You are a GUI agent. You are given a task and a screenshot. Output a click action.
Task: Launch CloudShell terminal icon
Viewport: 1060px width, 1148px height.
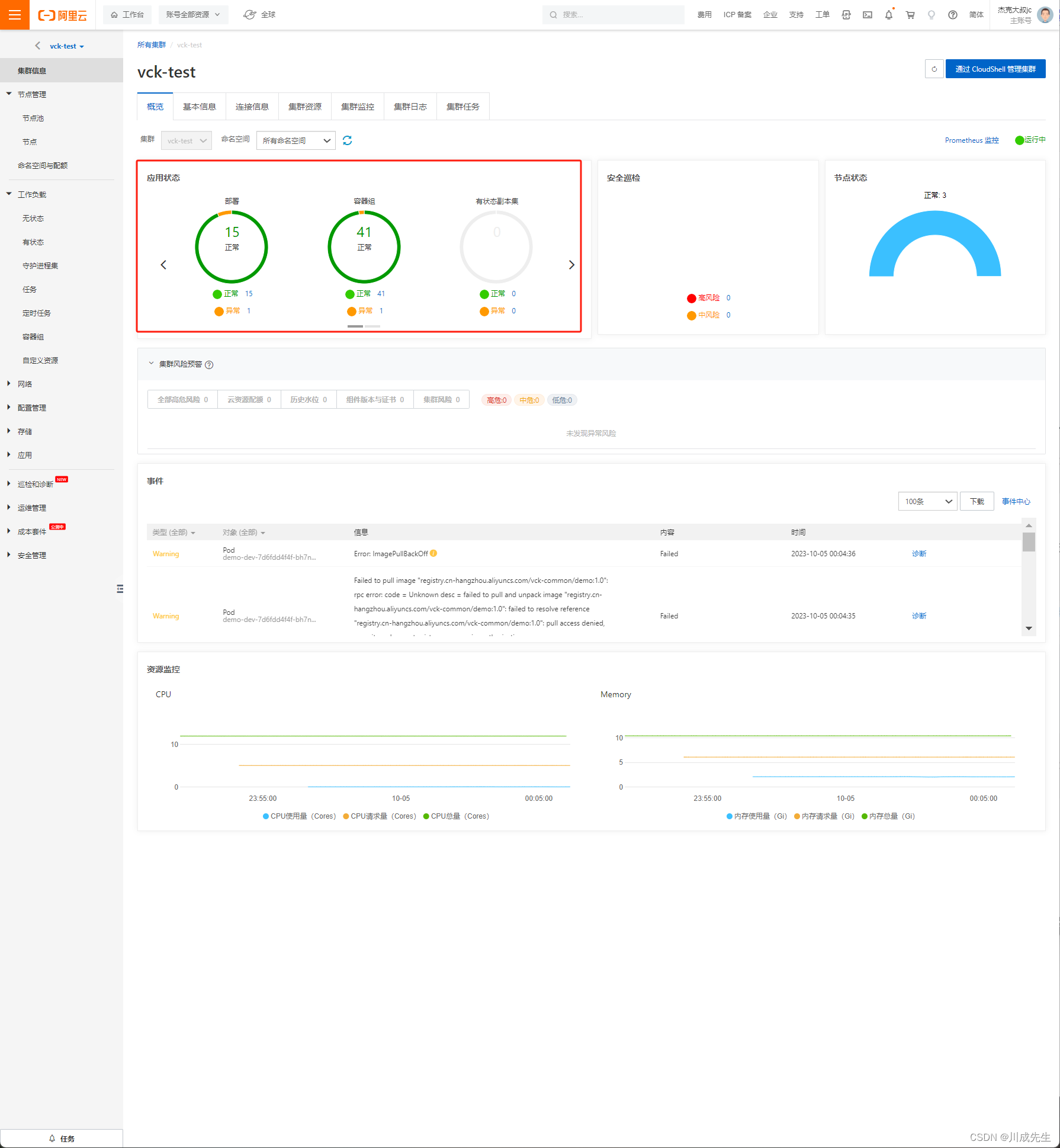[x=868, y=15]
